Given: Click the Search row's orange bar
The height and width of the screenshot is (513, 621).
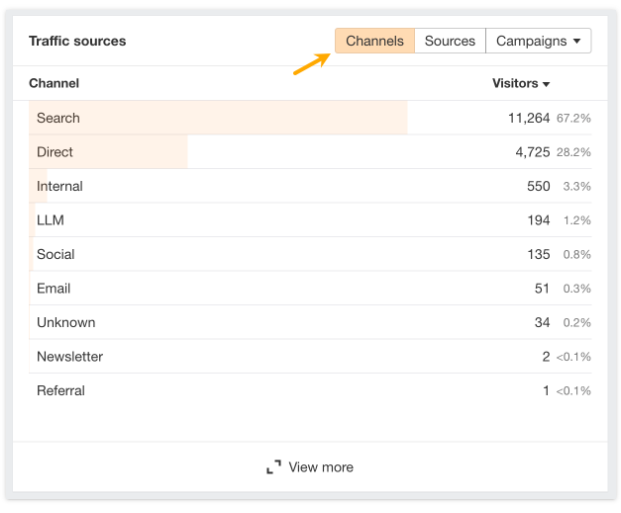Looking at the screenshot, I should pos(250,118).
